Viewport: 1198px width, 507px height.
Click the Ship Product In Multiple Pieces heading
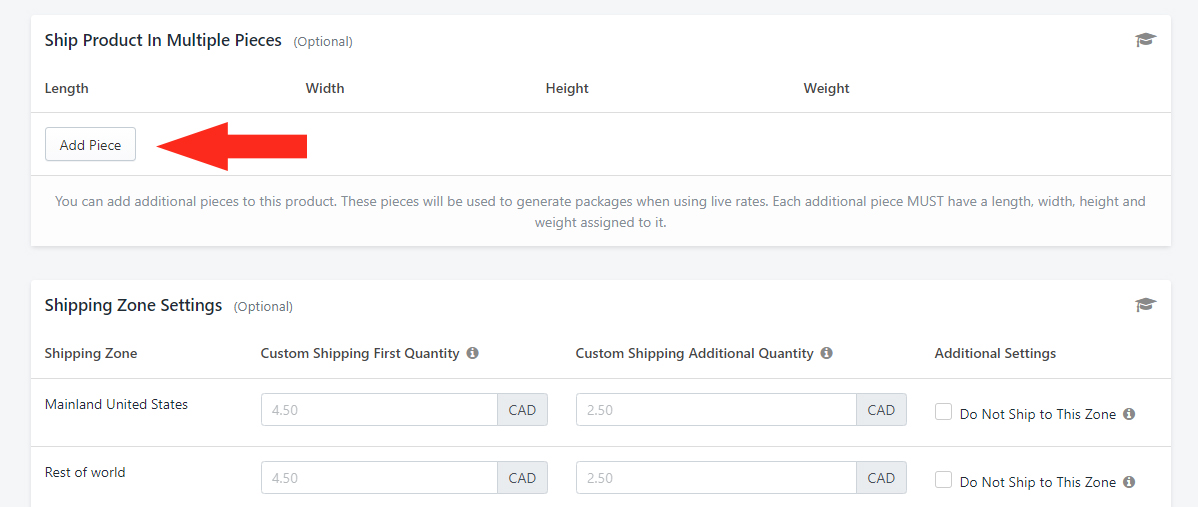pos(164,40)
